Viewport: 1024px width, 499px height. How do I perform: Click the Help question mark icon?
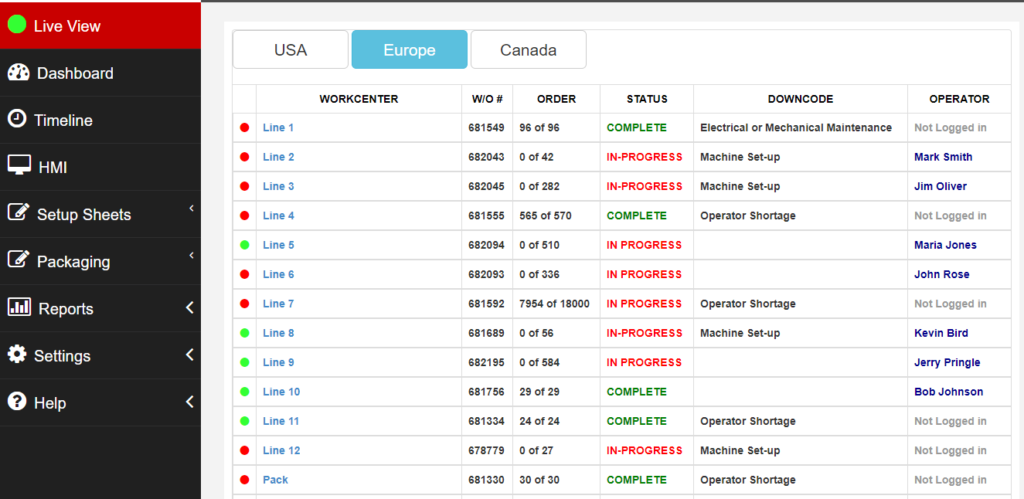click(x=17, y=402)
